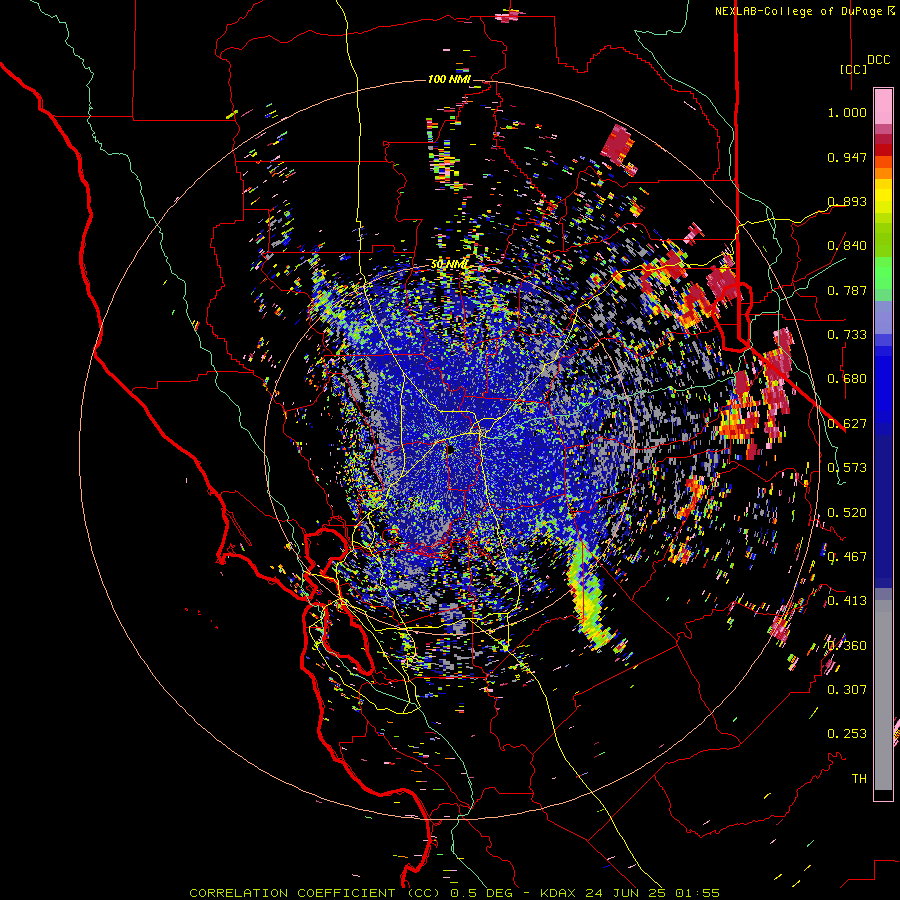Pick the light pink segment atop the color bar
Viewport: 900px width, 900px height.
click(x=883, y=107)
